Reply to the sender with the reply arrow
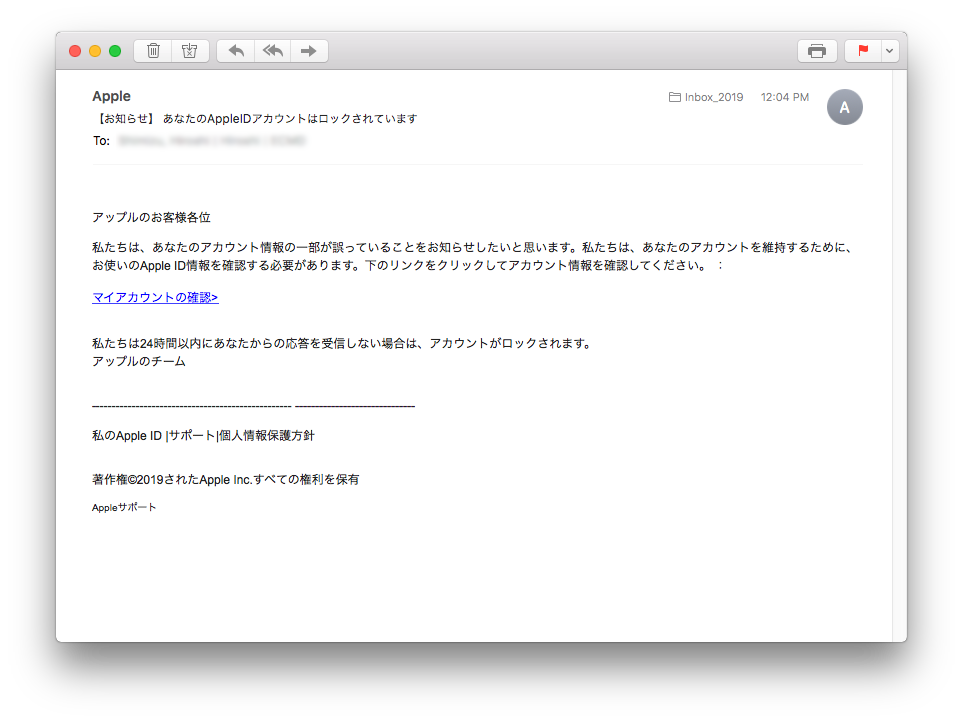Viewport: 963px width, 722px height. tap(236, 51)
